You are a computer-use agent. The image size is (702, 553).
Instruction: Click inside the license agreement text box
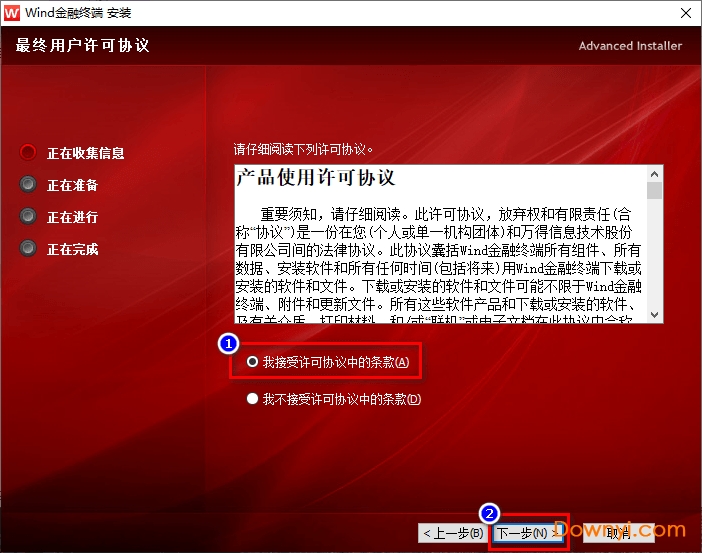440,260
